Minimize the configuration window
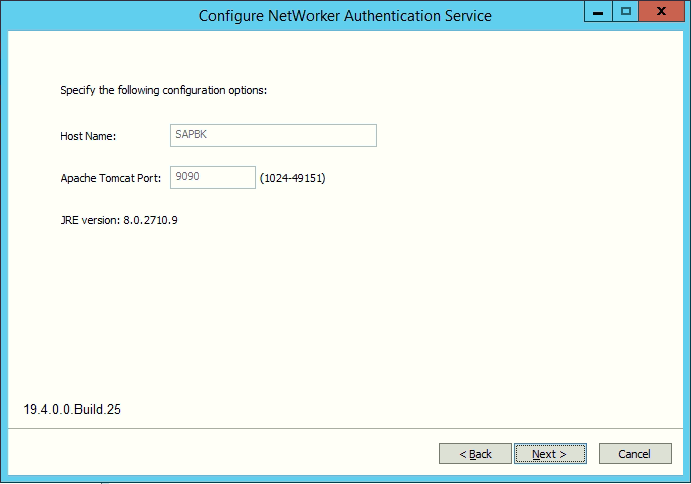This screenshot has width=691, height=484. (x=597, y=12)
